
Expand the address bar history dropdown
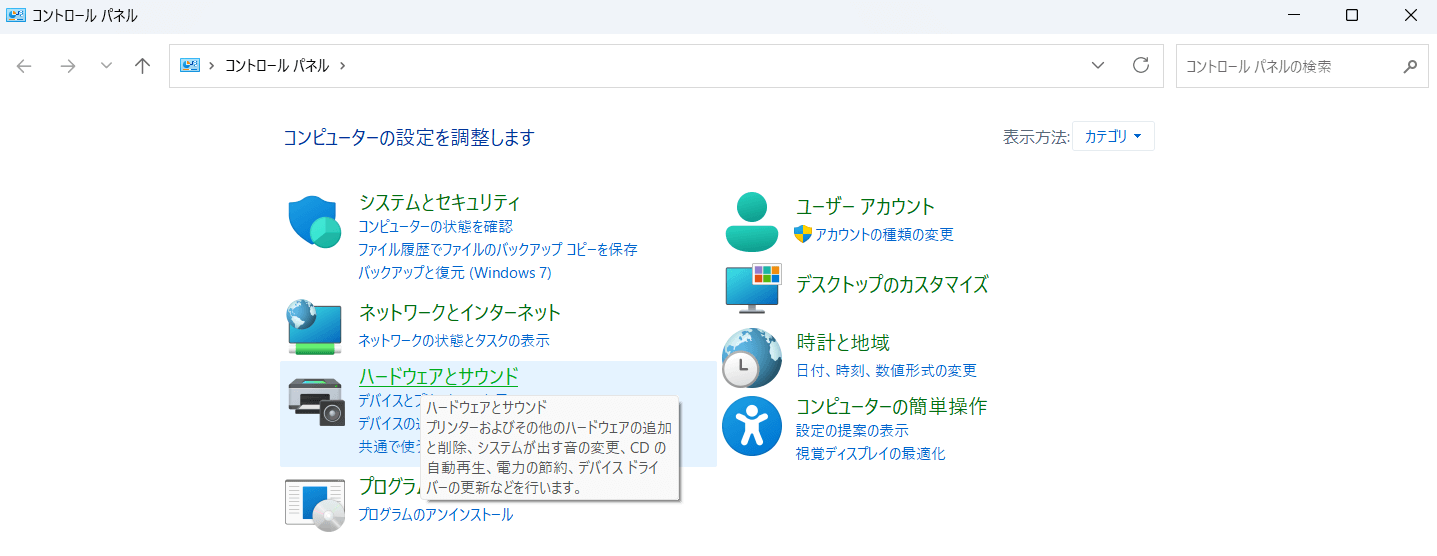tap(1098, 66)
